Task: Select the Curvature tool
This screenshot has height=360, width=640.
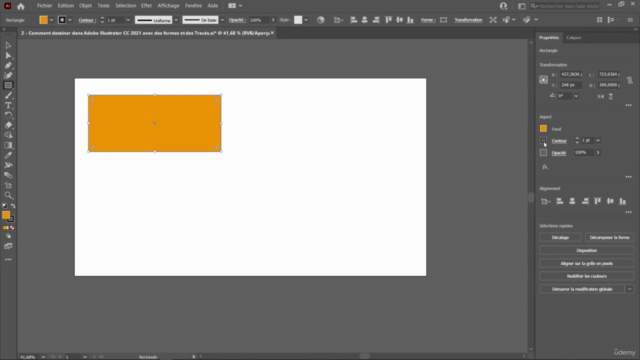Action: [8, 75]
